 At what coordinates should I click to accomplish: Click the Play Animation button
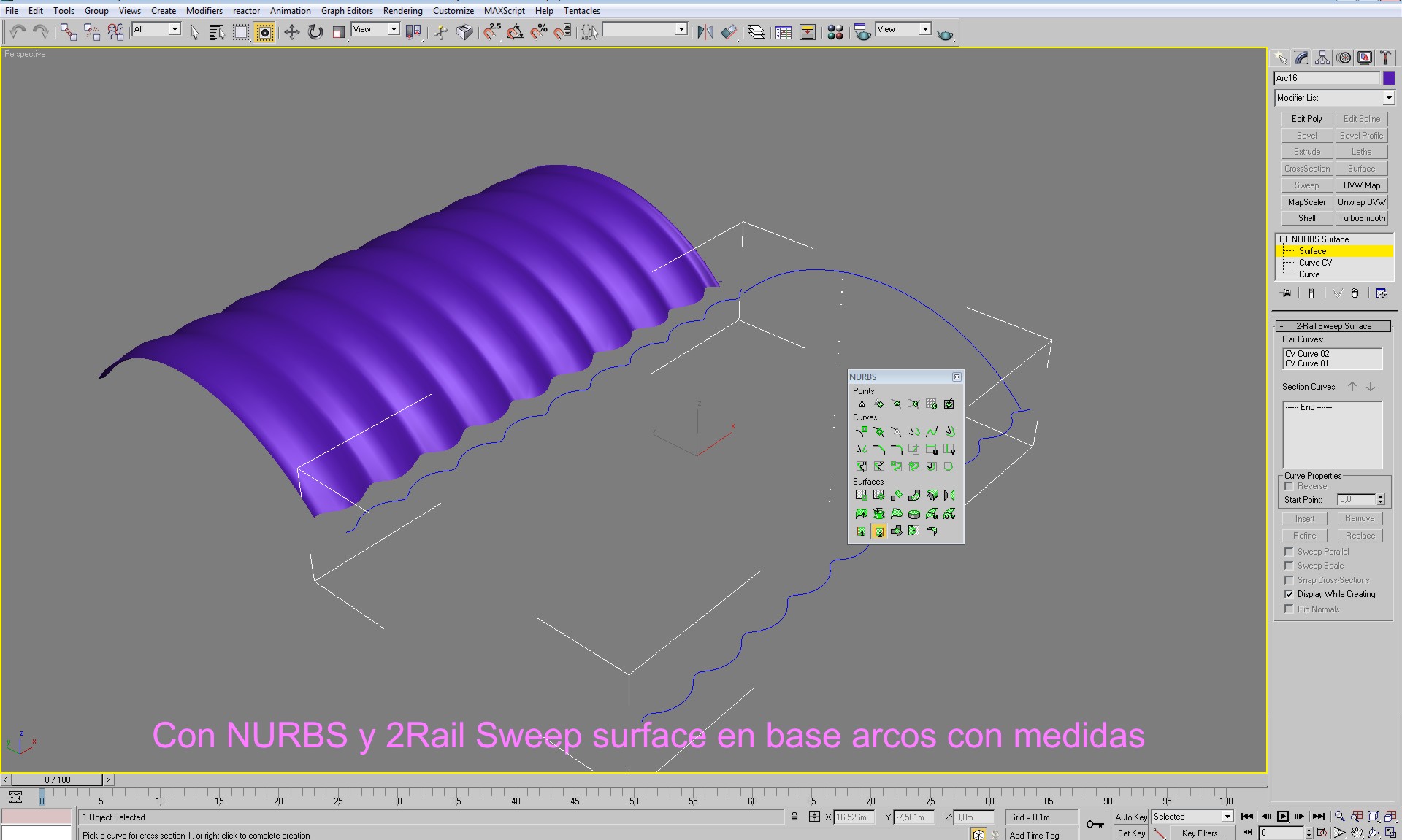[1282, 817]
